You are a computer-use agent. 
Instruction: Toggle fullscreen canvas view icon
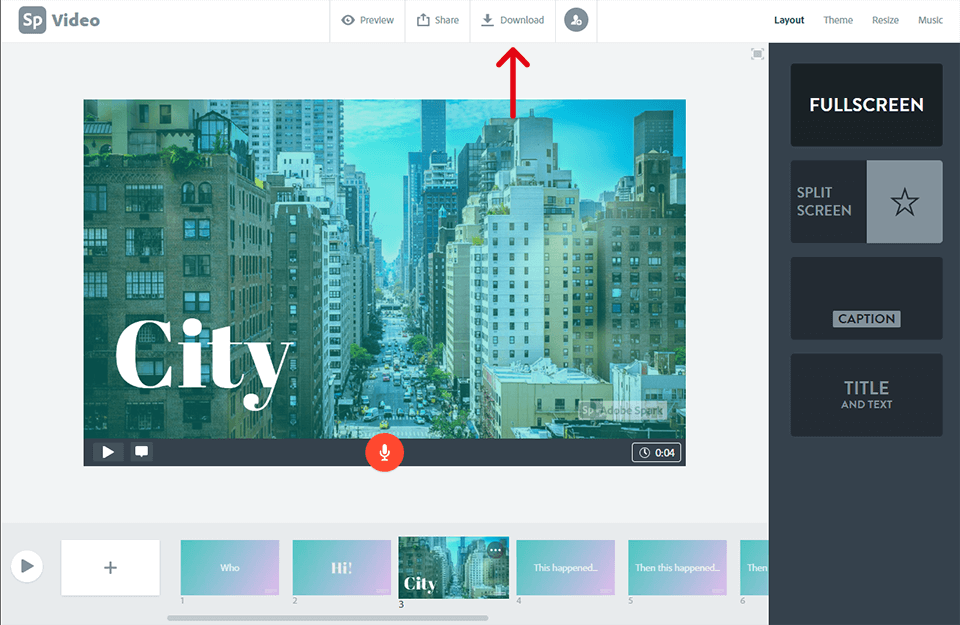tap(757, 54)
